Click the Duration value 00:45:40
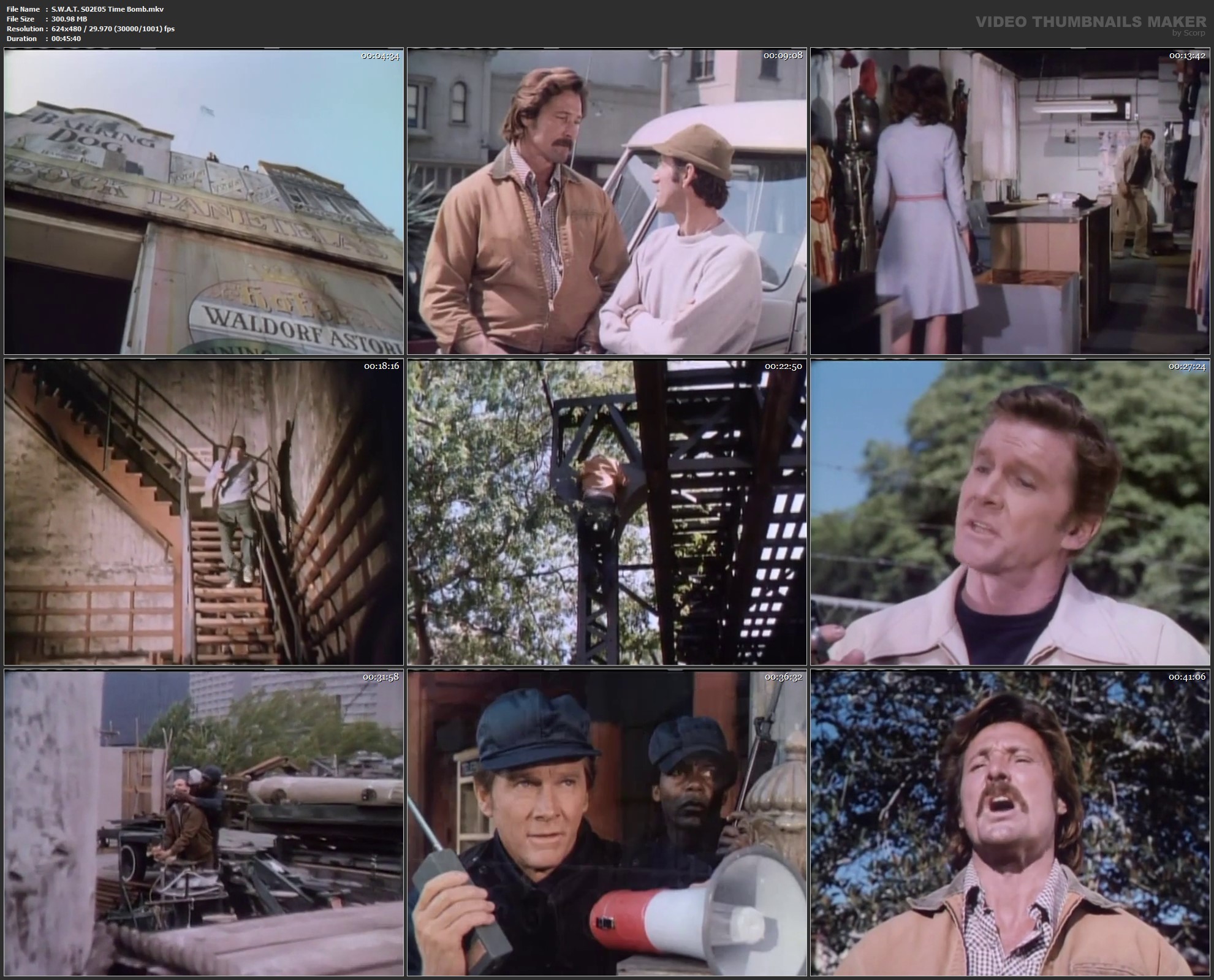 [66, 39]
